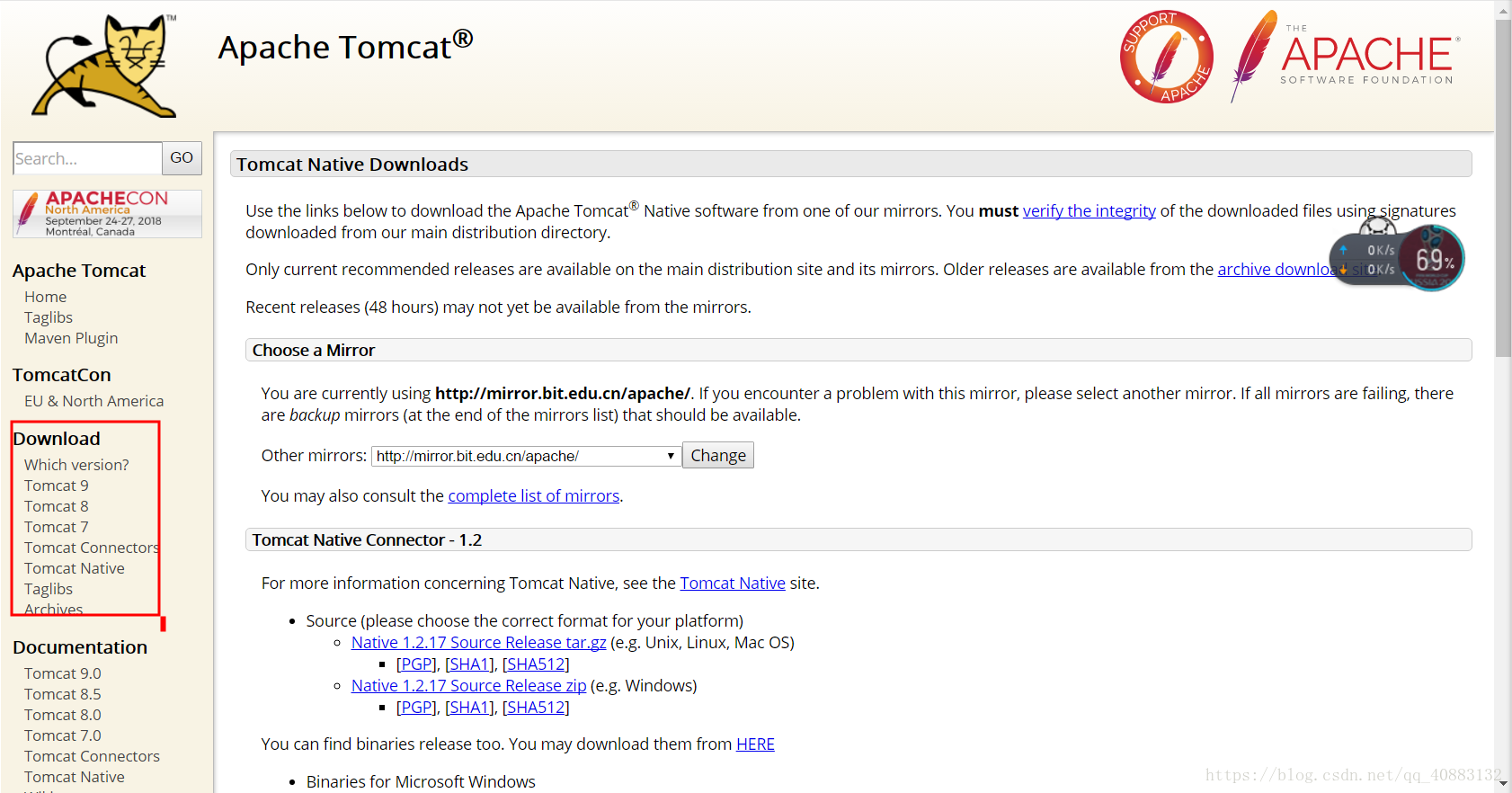Open Tomcat 9 download menu item

coord(57,486)
